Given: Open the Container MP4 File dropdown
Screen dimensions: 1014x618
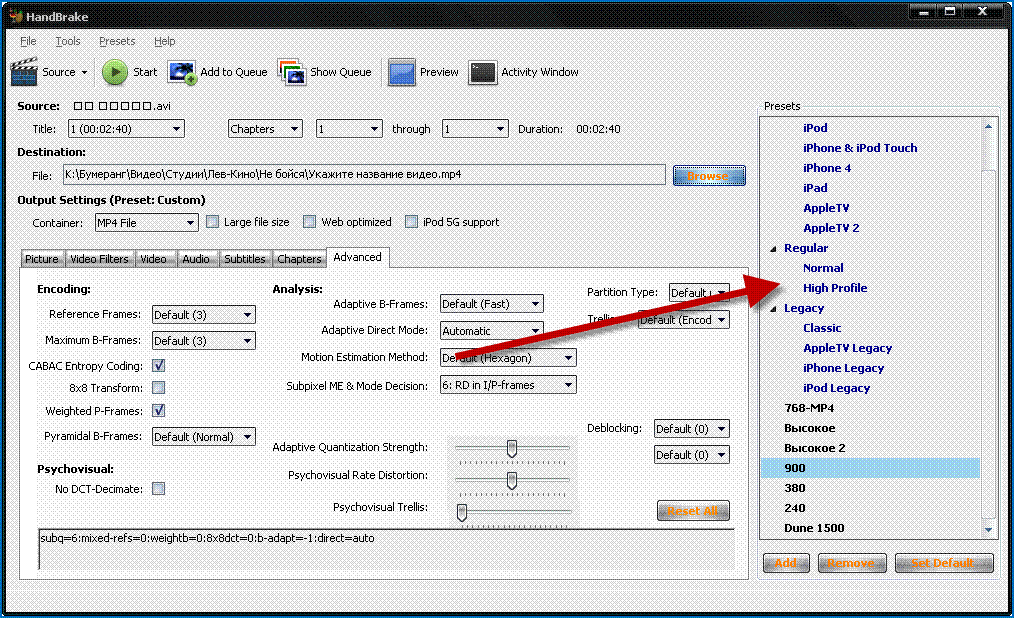Looking at the screenshot, I should click(146, 223).
